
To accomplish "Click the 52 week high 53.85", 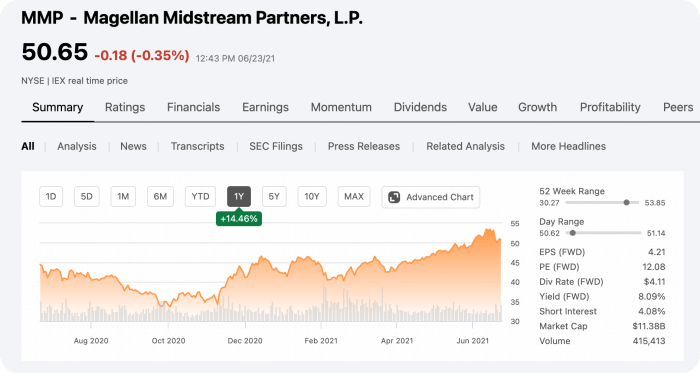I will 655,203.
